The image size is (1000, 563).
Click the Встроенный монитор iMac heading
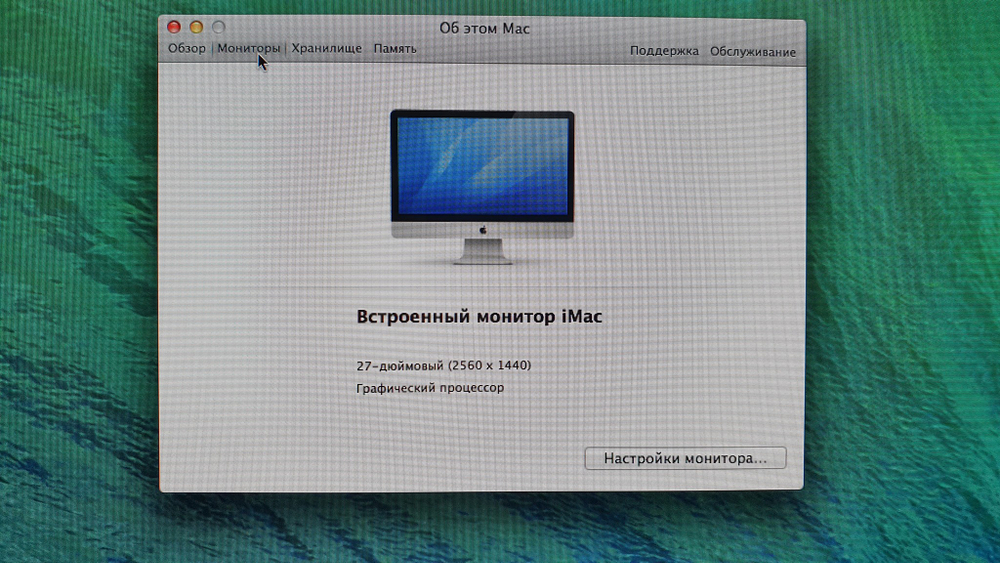[x=479, y=316]
